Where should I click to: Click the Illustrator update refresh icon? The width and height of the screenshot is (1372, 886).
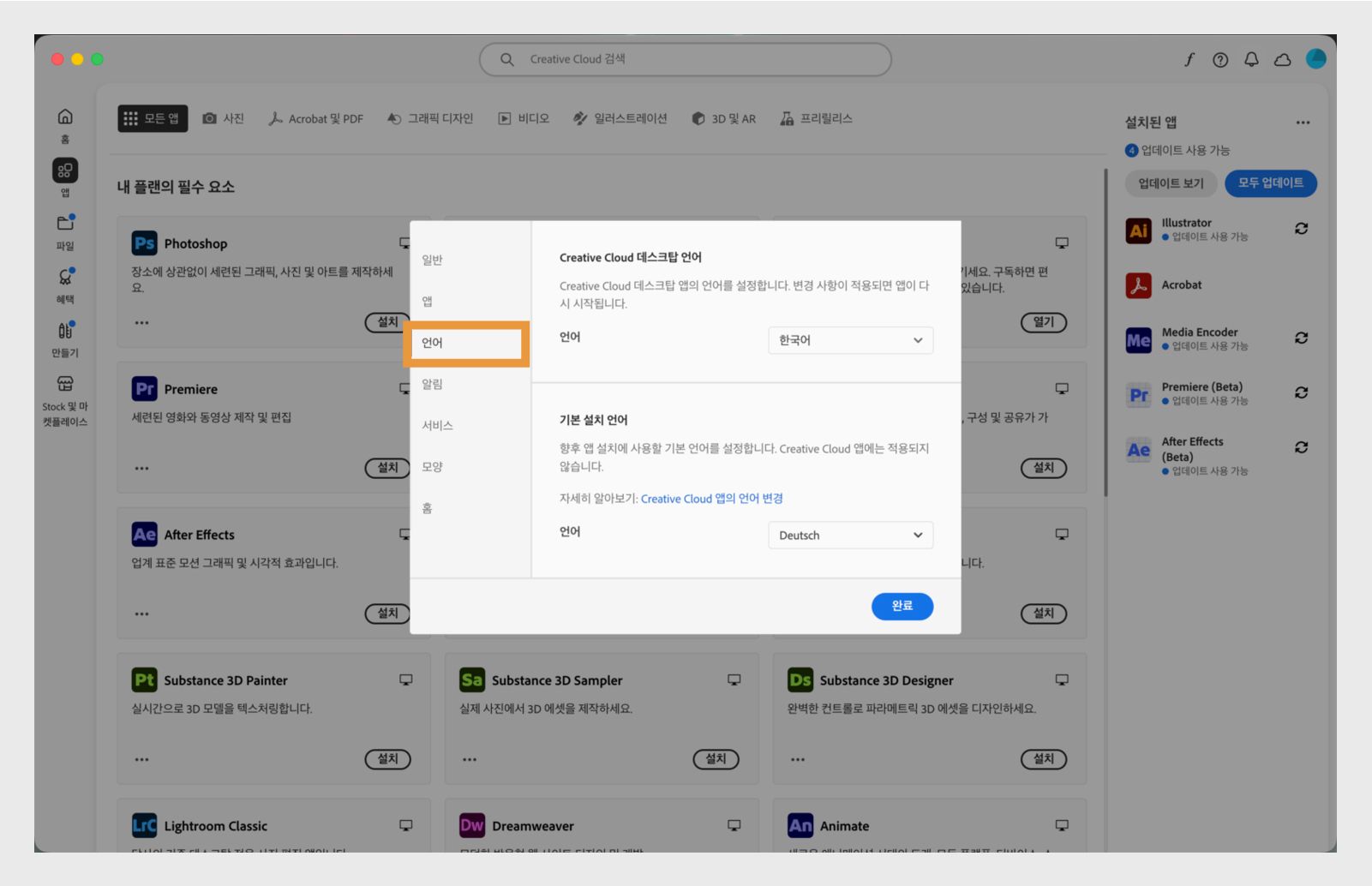coord(1301,229)
